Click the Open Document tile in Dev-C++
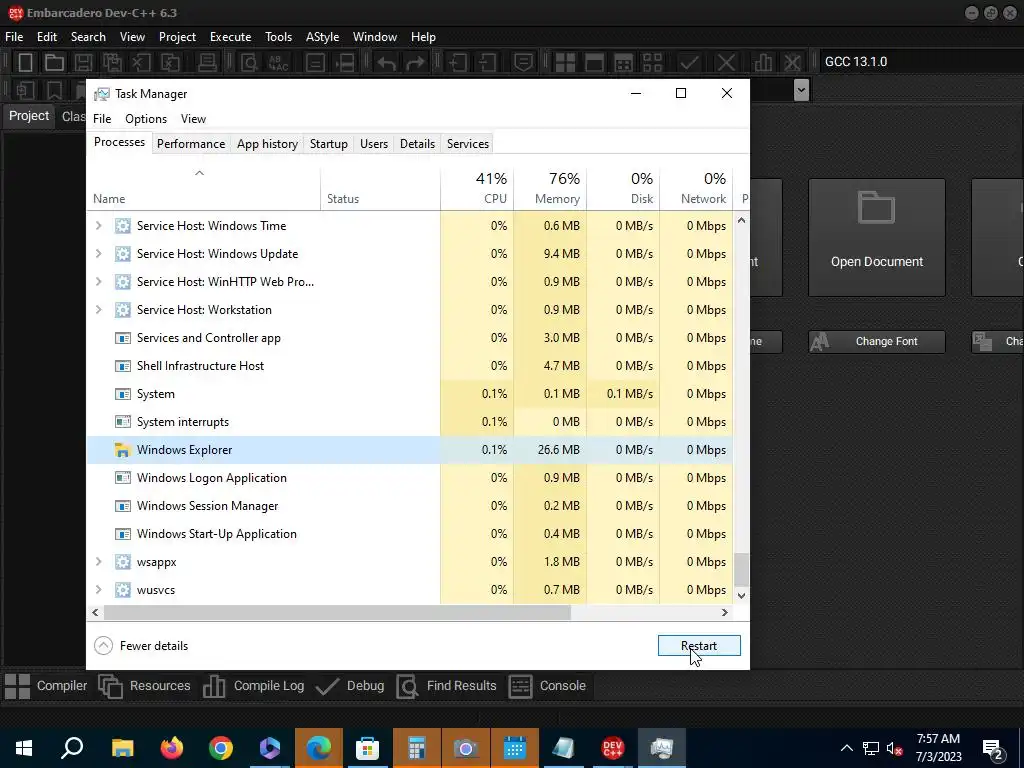The width and height of the screenshot is (1024, 768). point(876,238)
